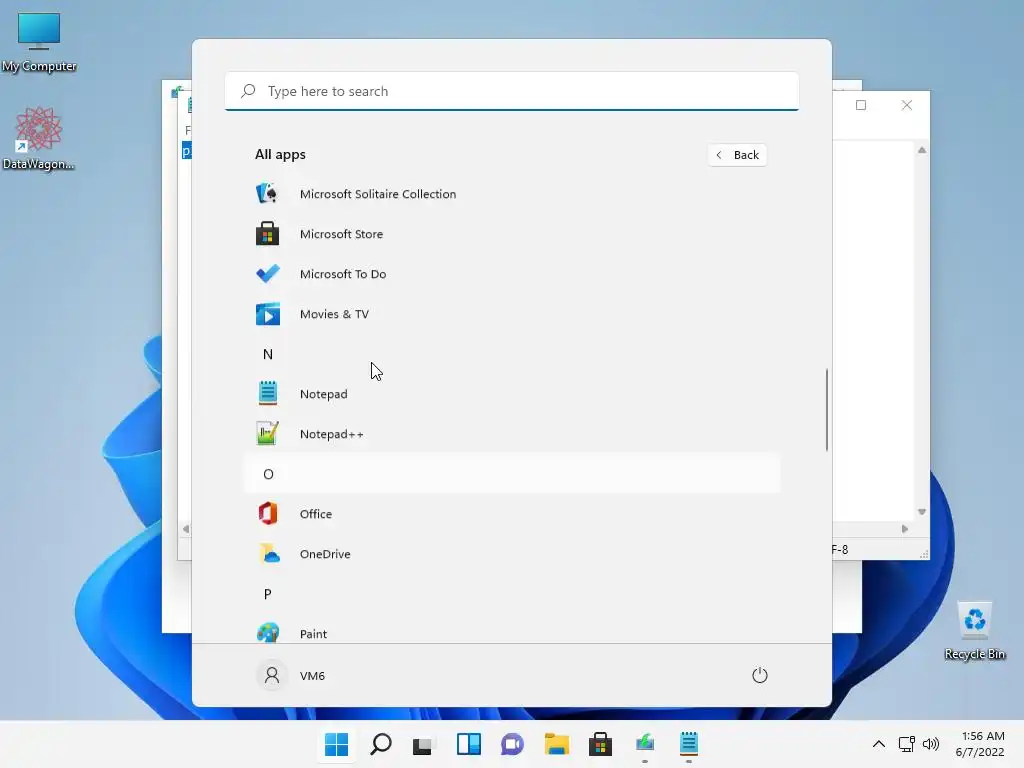Close the background Notepad window
This screenshot has height=768, width=1024.
coord(906,105)
